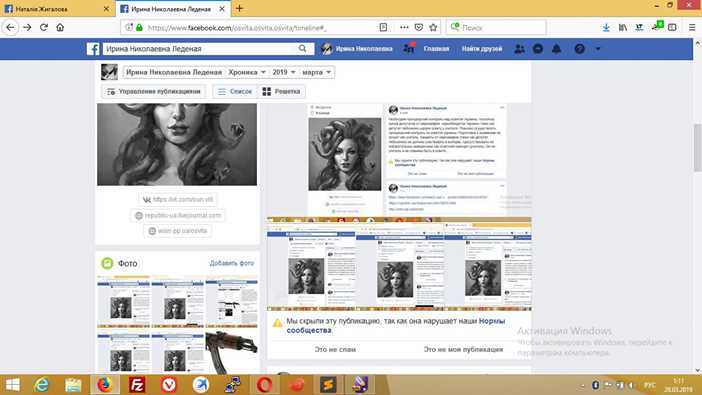Open profile name Ирина Николаевна Леденая breadcrumb

pyautogui.click(x=174, y=72)
